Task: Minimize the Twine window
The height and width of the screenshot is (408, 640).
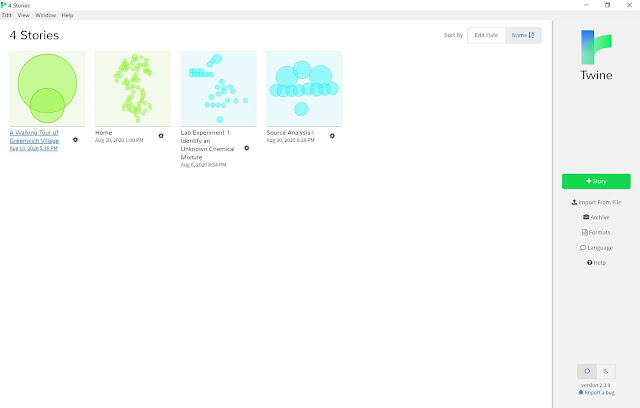Action: click(586, 5)
